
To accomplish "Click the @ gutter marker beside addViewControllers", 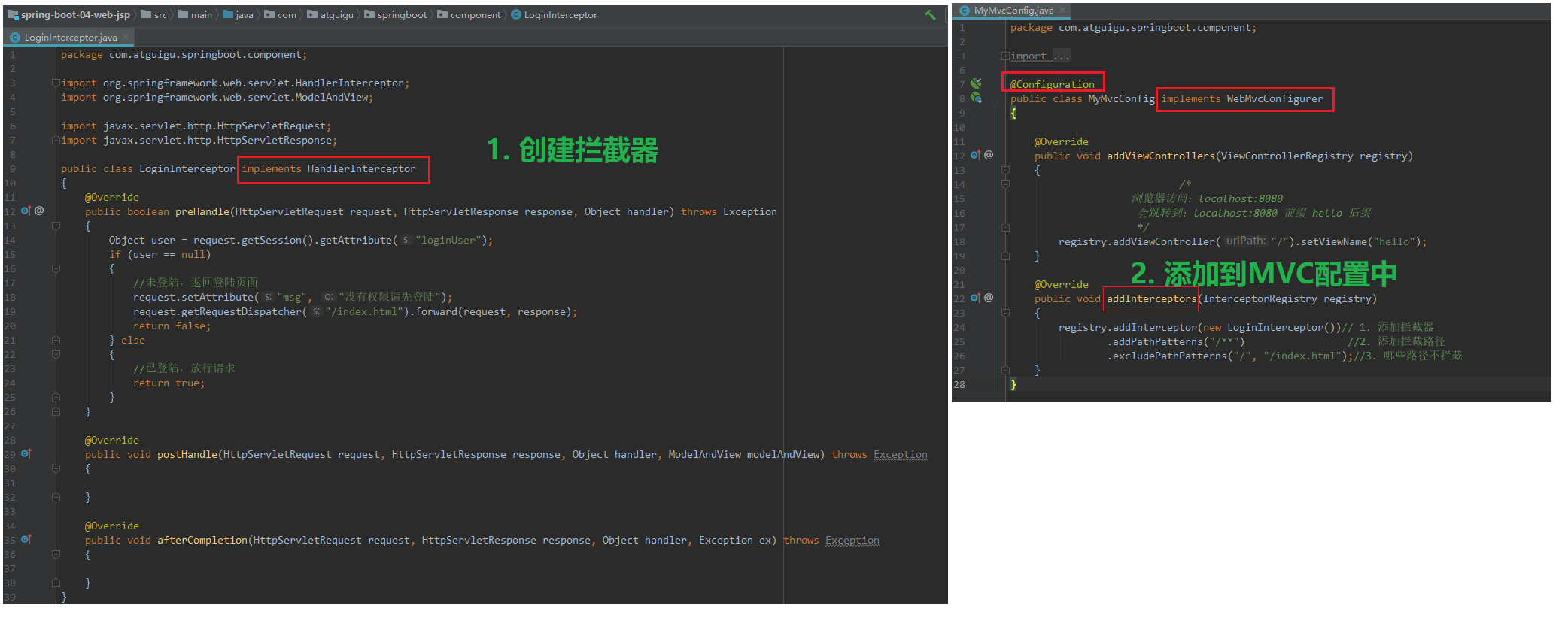I will pyautogui.click(x=989, y=156).
